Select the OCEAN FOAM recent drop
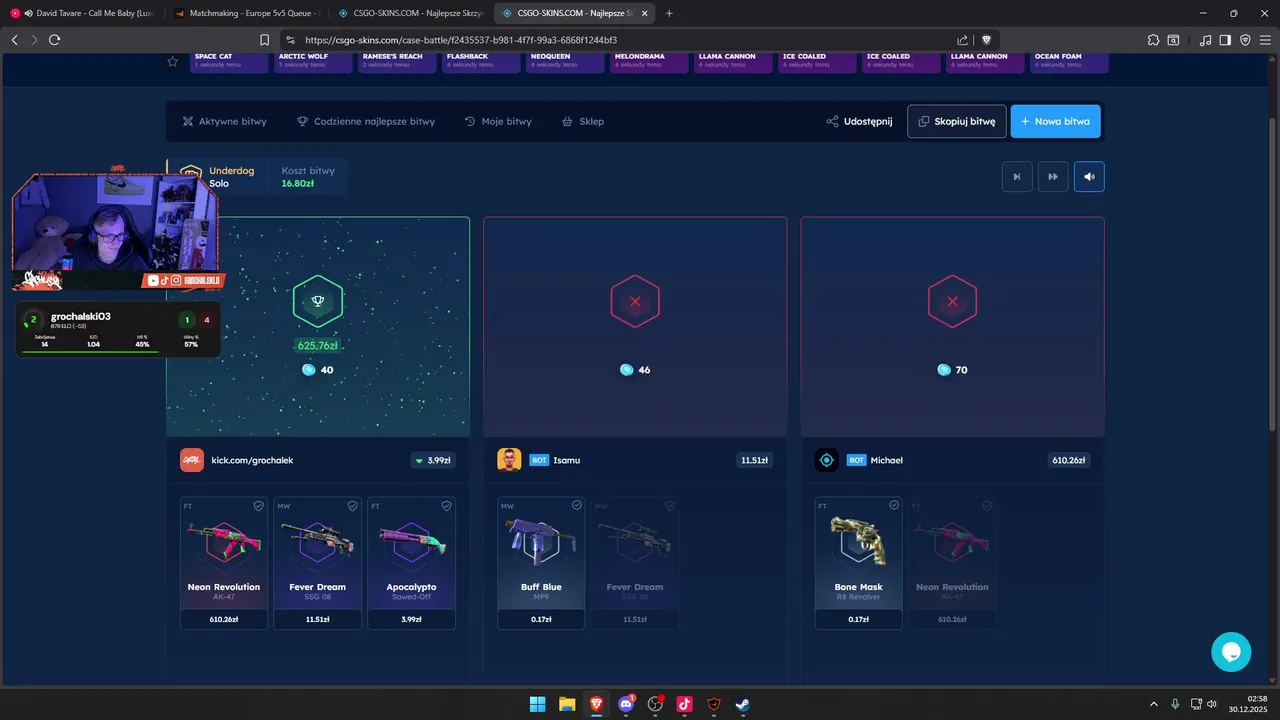 pos(1069,61)
